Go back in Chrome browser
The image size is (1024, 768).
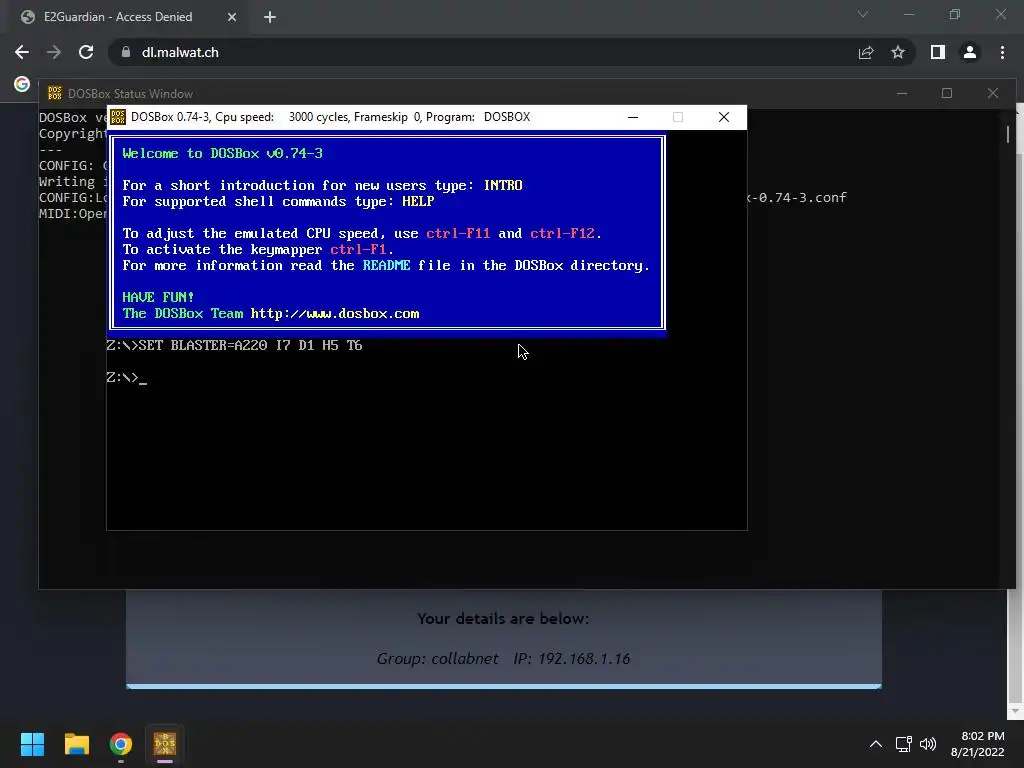(x=22, y=52)
